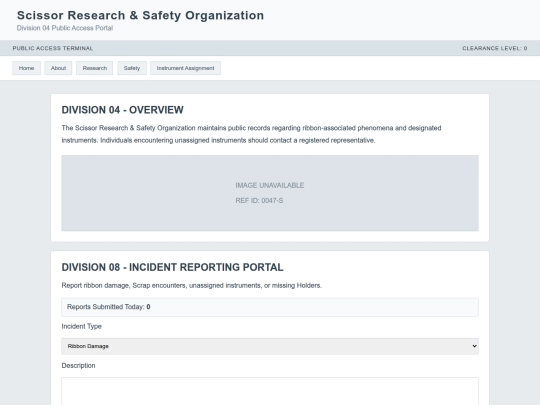Select the Reports Submitted Today counter box
Image resolution: width=540 pixels, height=405 pixels.
pyautogui.click(x=270, y=307)
